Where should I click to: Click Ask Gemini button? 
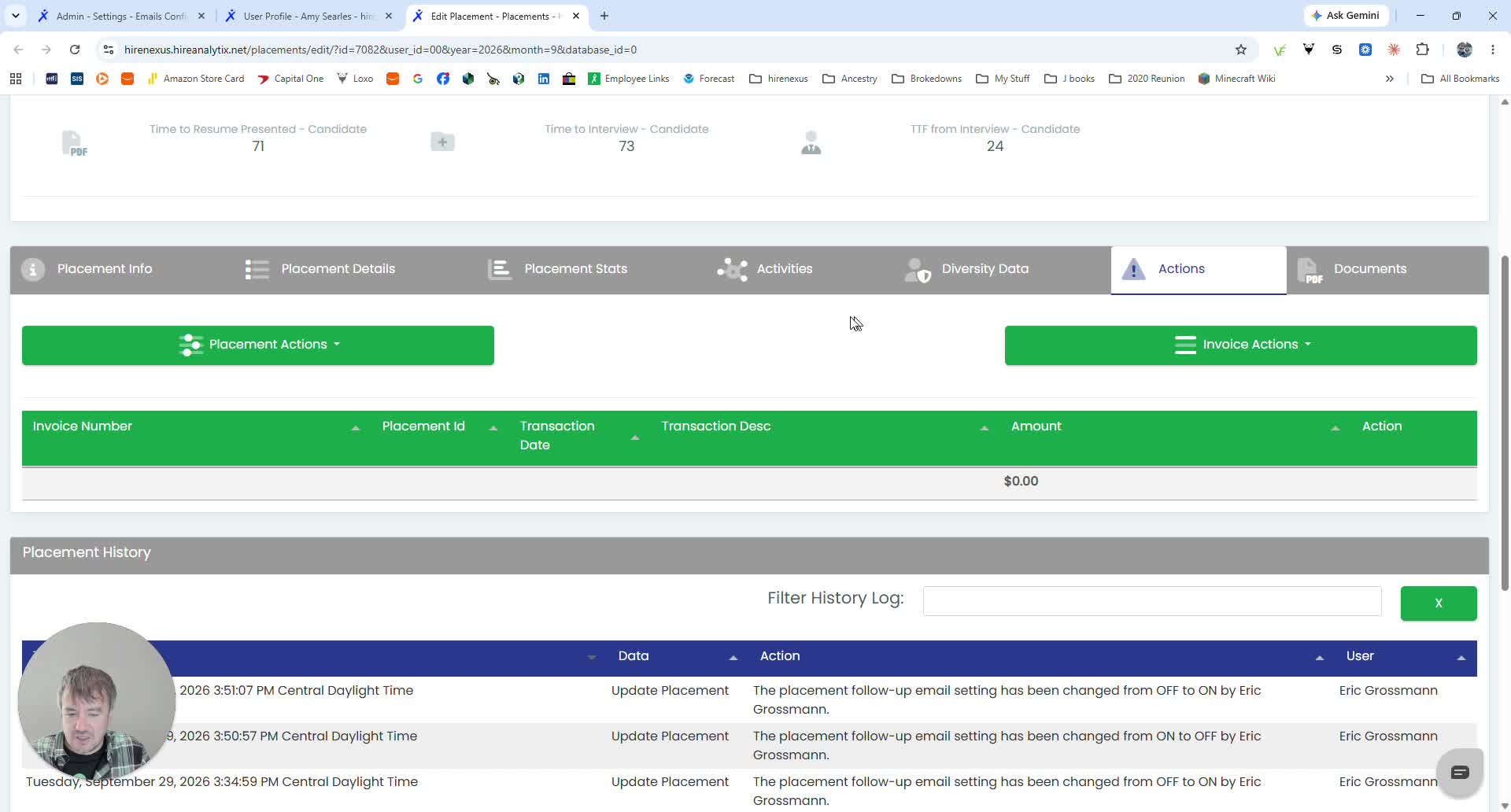1346,16
